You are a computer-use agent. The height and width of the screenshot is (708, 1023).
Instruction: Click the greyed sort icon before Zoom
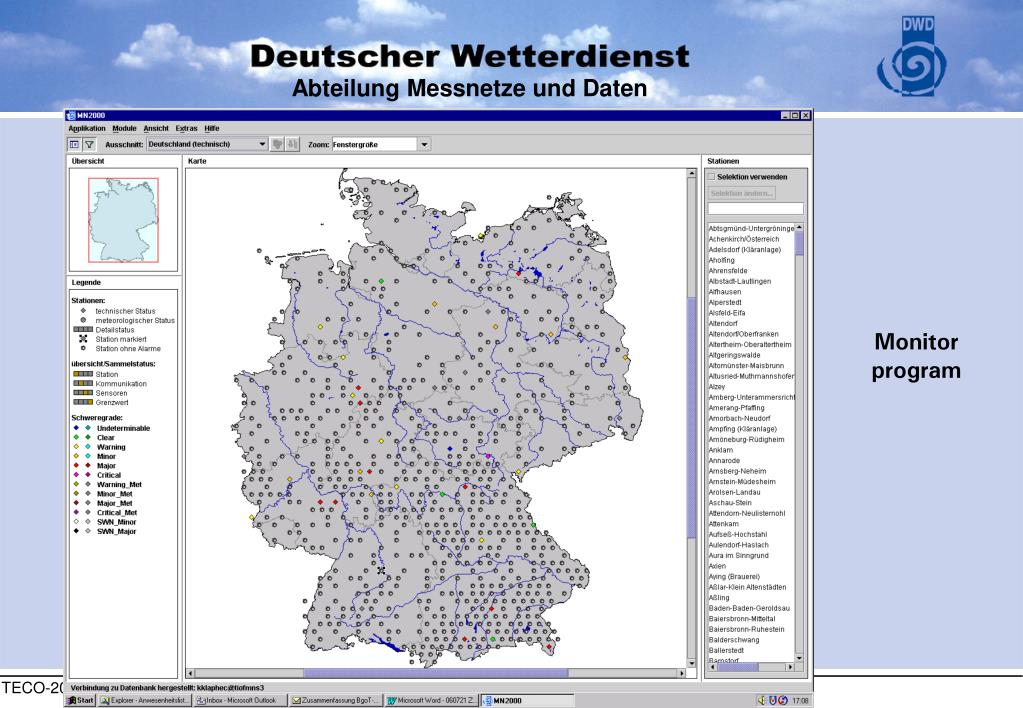292,144
